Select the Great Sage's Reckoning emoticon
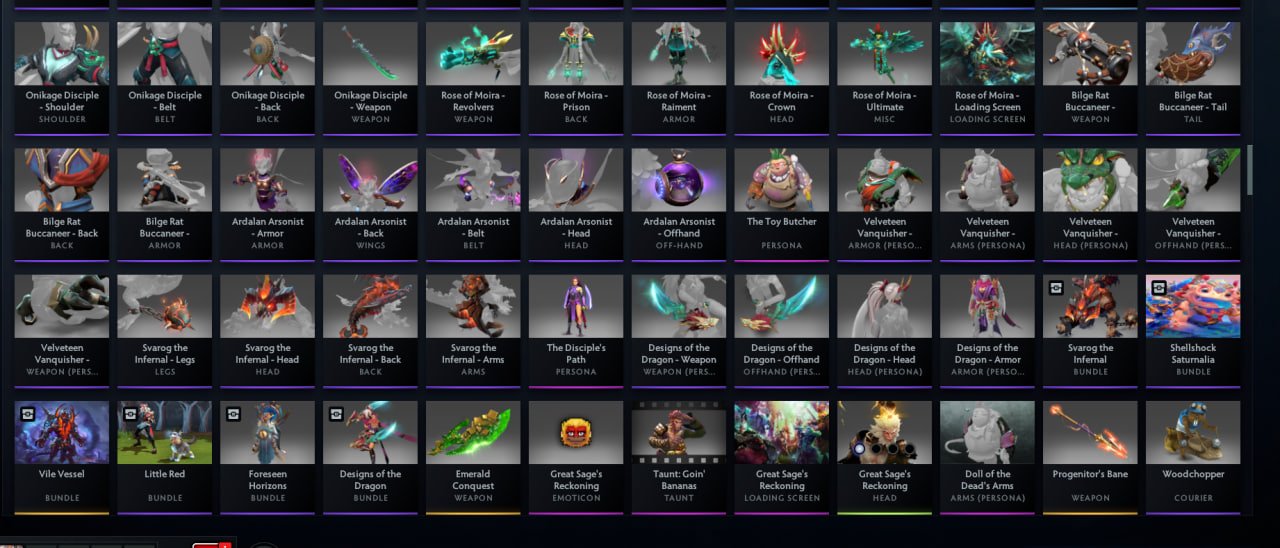The width and height of the screenshot is (1280, 548). 576,456
